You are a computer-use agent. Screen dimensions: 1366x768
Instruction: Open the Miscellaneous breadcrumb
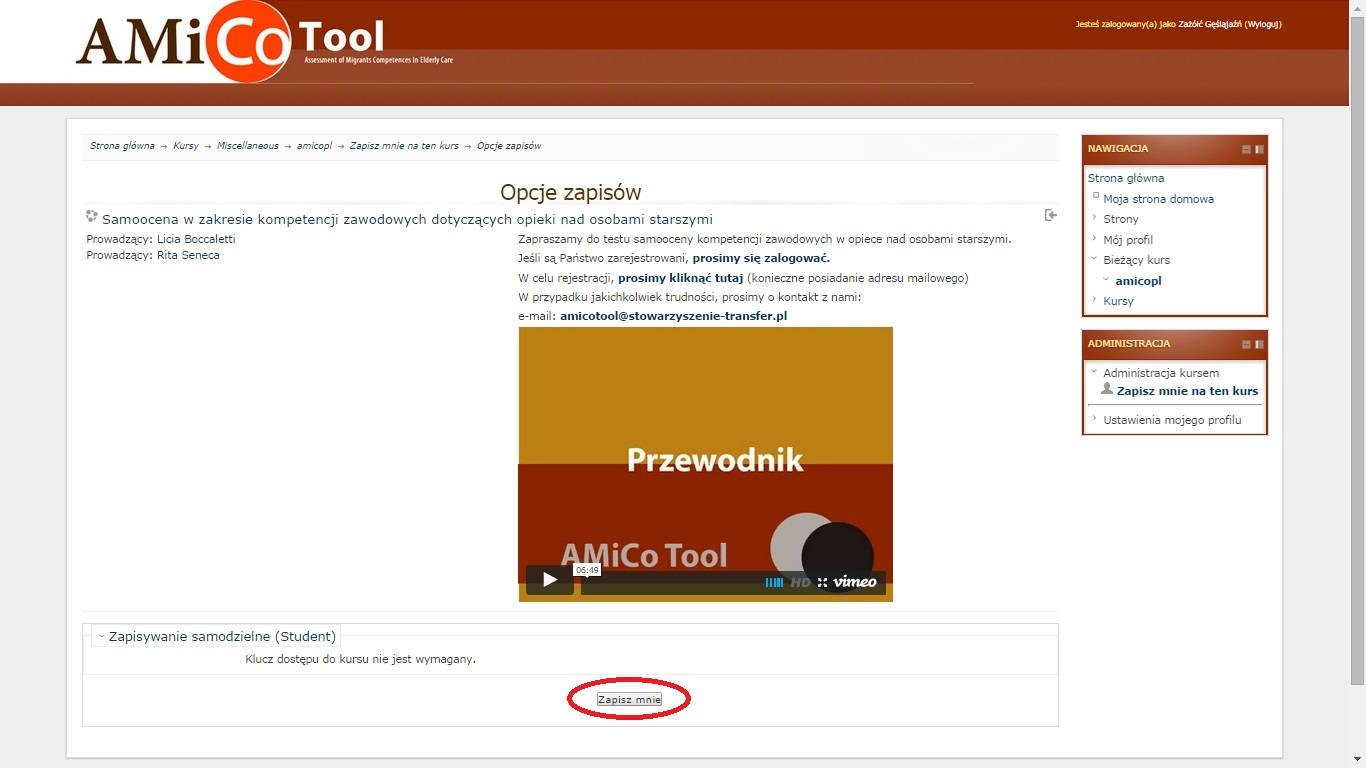click(248, 146)
